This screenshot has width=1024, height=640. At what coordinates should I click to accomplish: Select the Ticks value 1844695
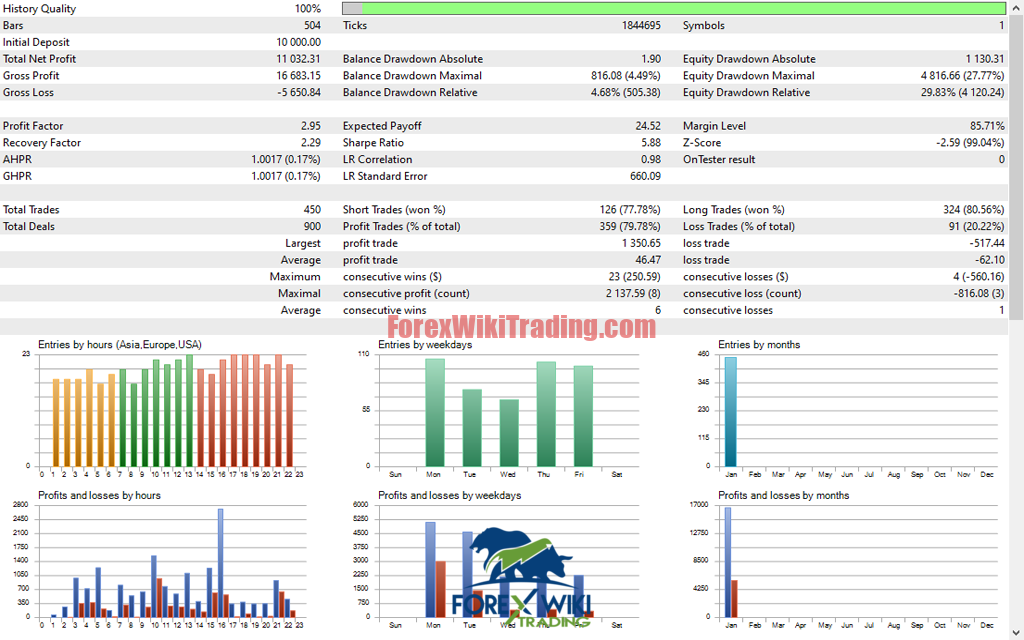point(641,25)
